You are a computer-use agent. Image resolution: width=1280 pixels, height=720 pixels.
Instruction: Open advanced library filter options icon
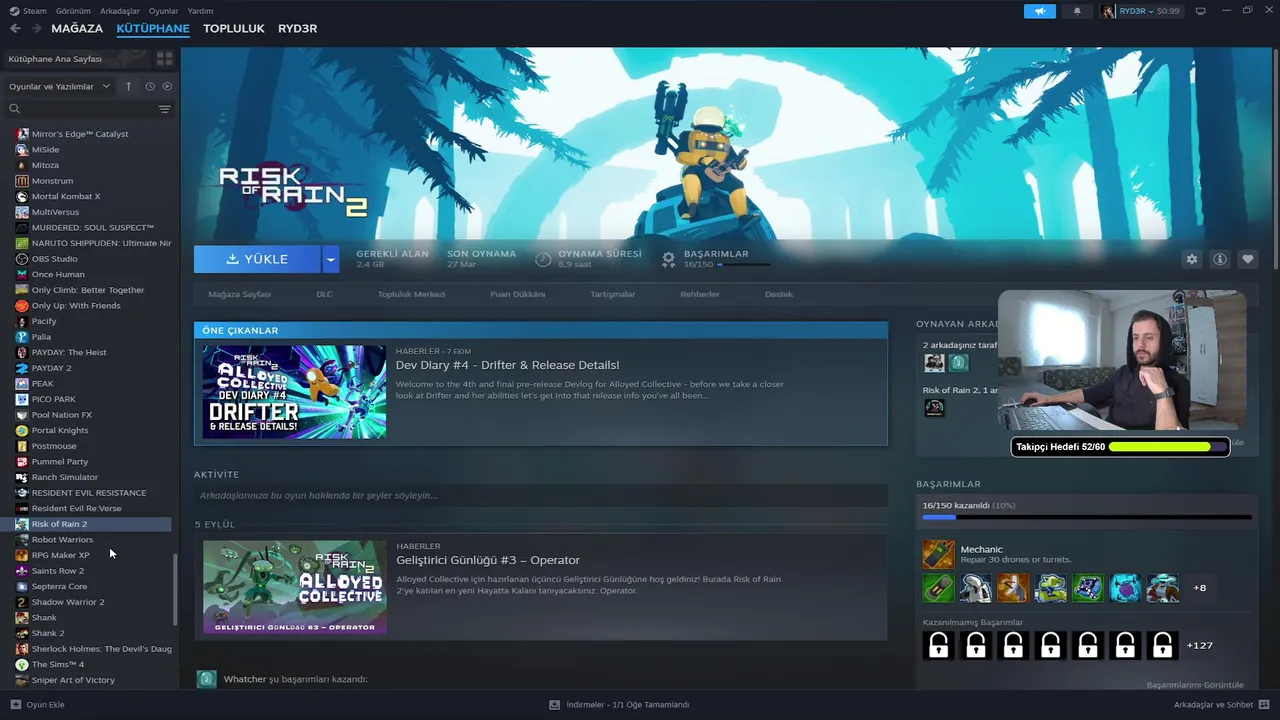coord(165,109)
